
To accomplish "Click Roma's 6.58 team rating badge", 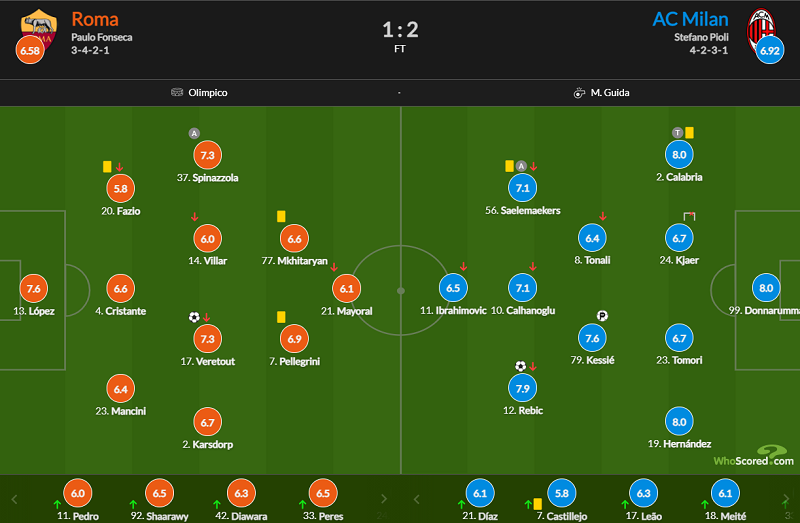I will 30,50.
